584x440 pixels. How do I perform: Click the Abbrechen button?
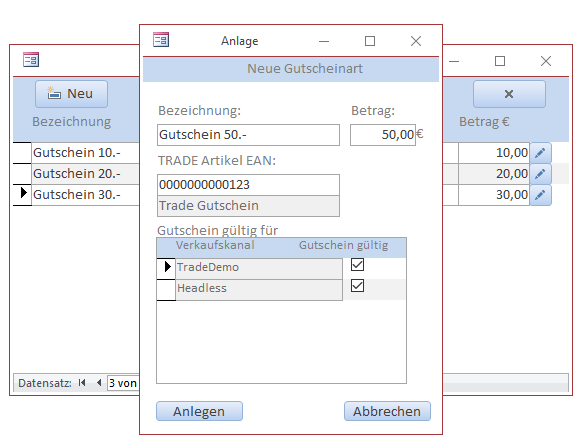(x=387, y=411)
